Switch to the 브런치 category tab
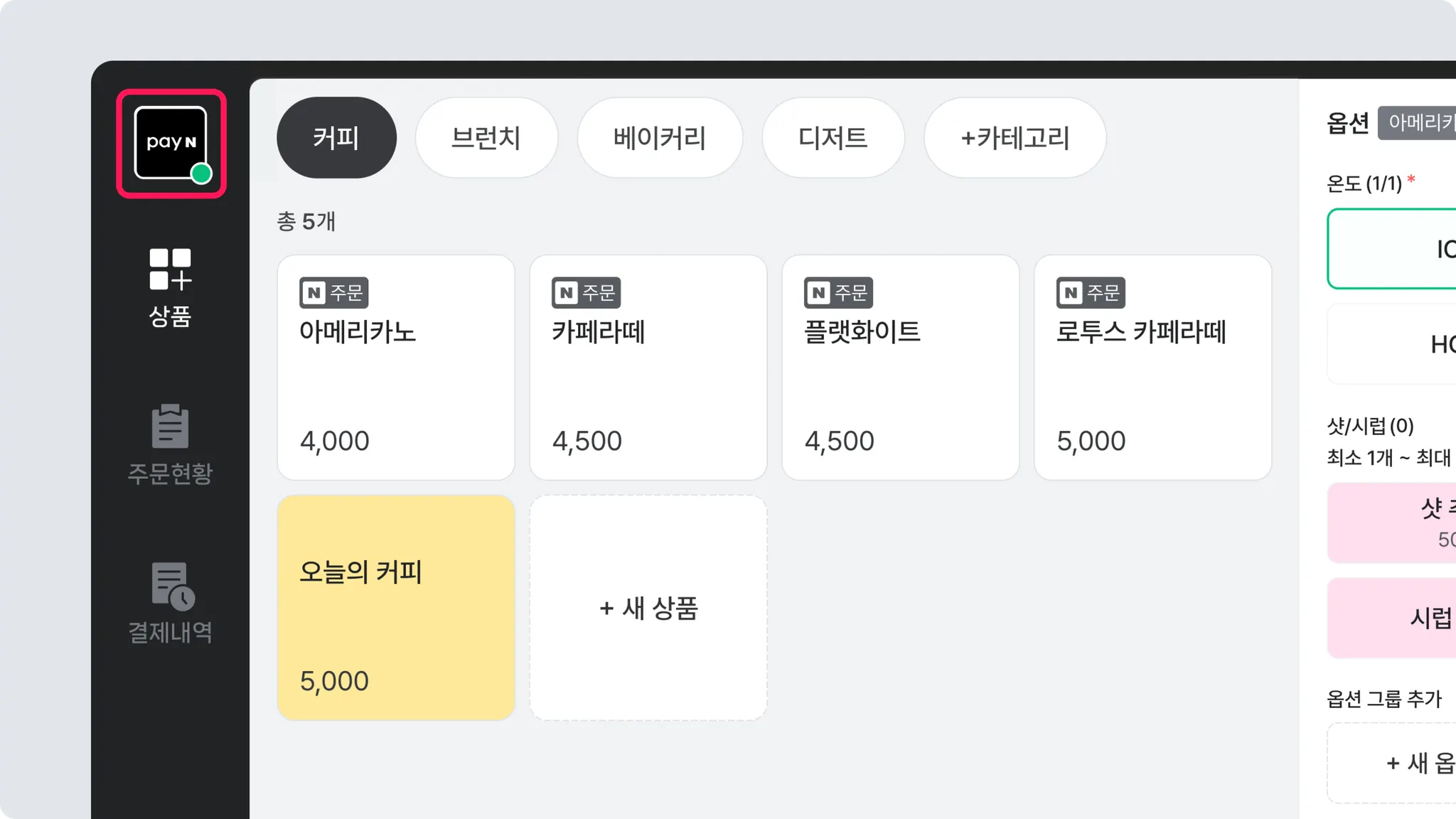 coord(486,138)
